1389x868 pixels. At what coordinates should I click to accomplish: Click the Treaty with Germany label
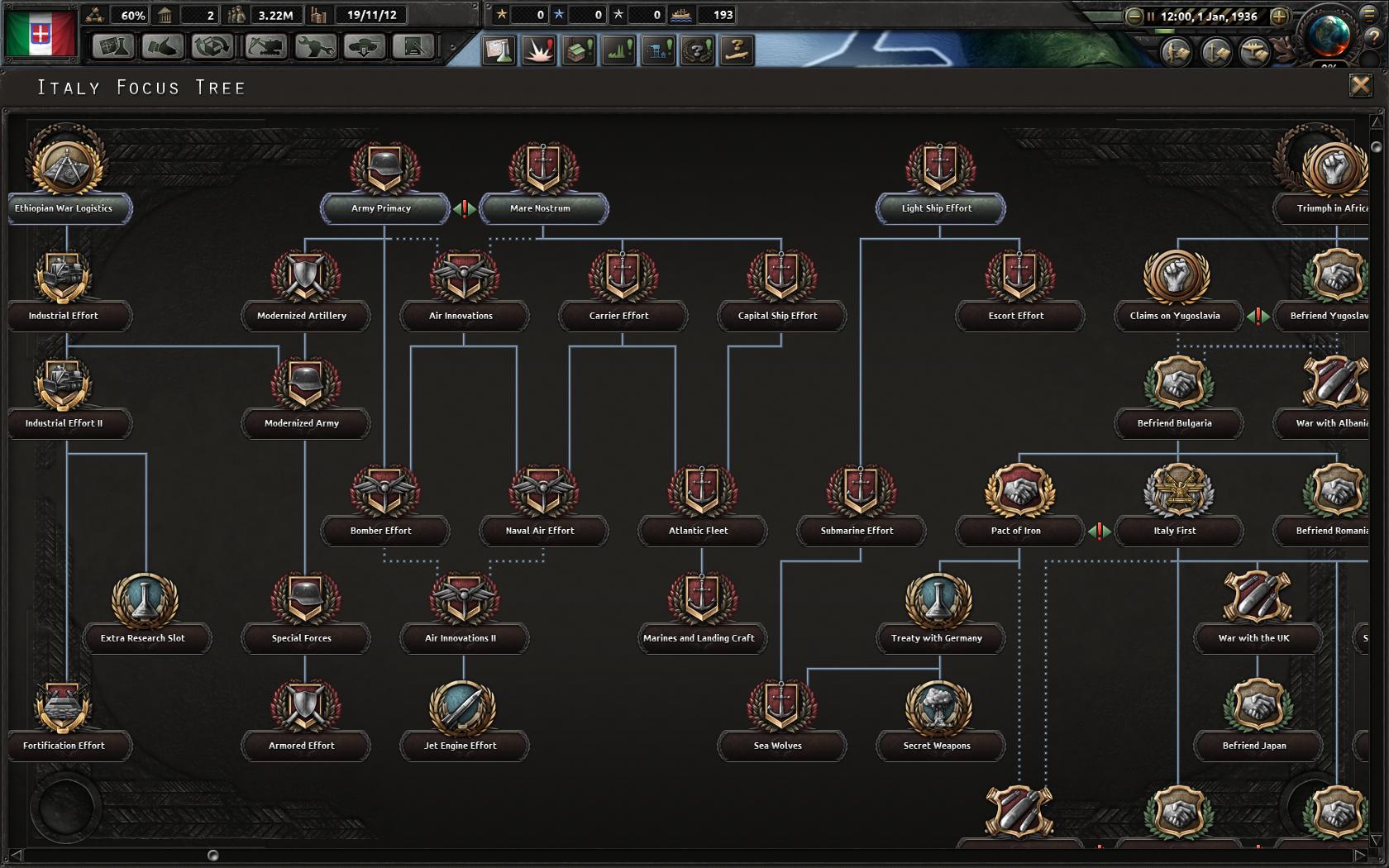(937, 638)
